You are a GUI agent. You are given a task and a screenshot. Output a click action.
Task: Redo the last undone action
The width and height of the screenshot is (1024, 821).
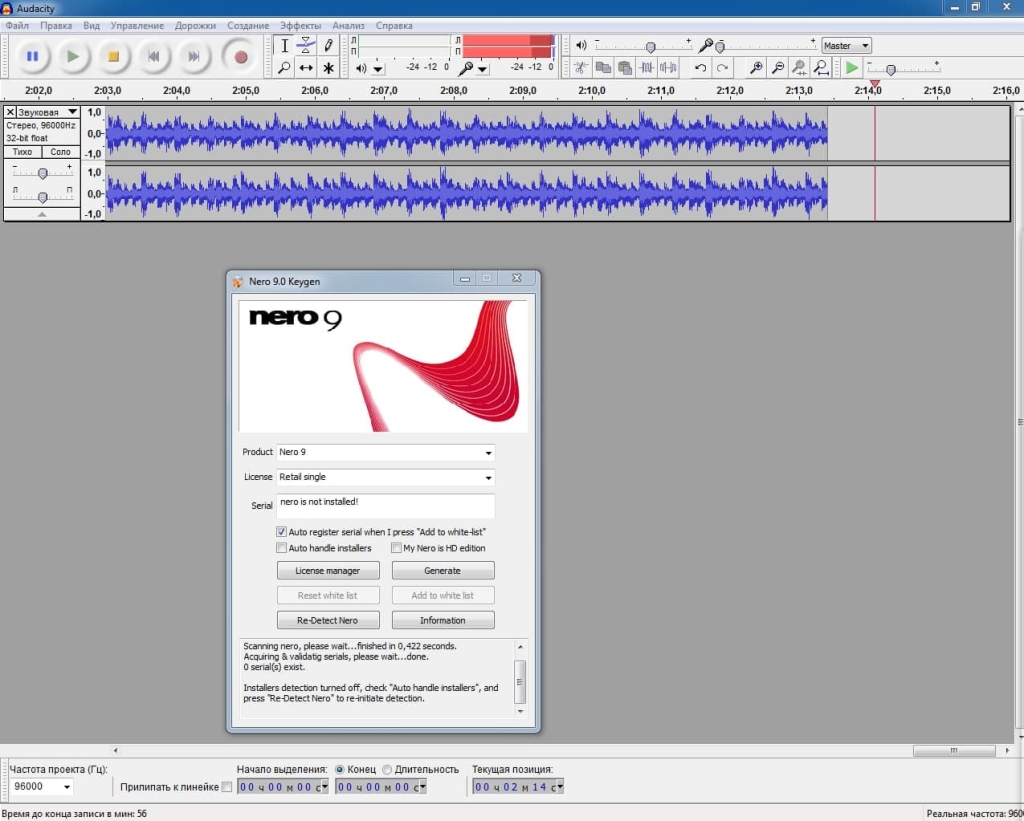coord(722,67)
